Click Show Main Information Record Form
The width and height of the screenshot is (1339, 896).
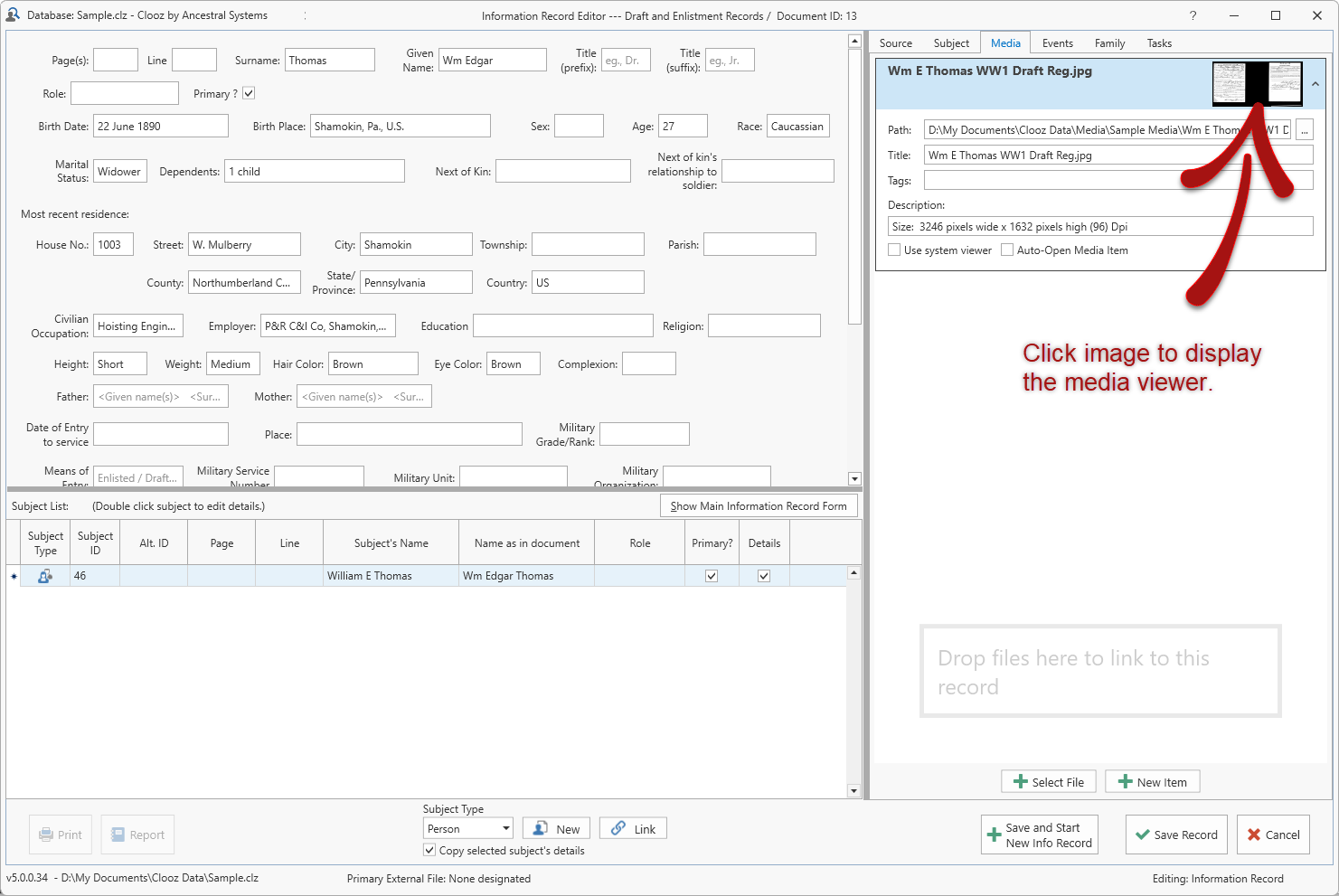click(758, 506)
